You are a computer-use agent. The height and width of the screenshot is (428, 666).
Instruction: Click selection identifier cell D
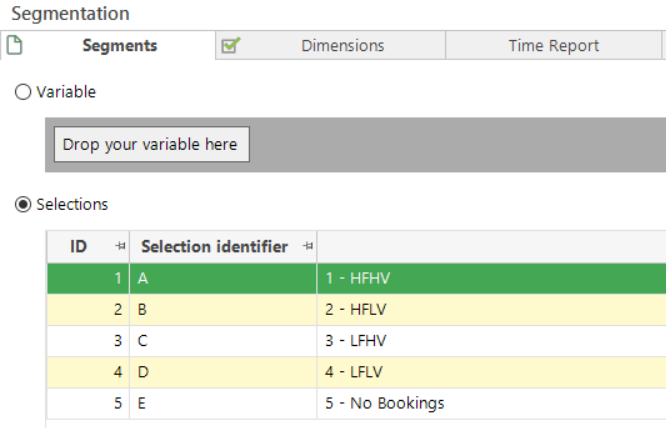point(223,372)
